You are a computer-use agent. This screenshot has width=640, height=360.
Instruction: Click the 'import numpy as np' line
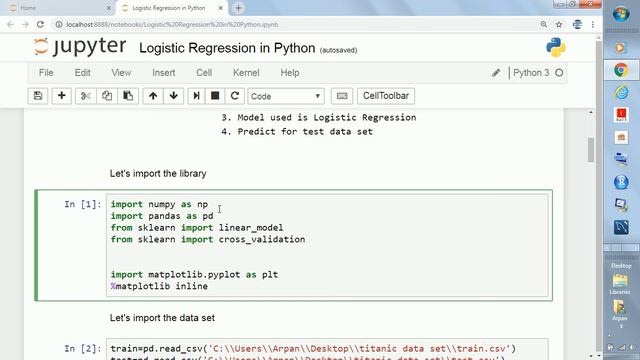pyautogui.click(x=159, y=204)
